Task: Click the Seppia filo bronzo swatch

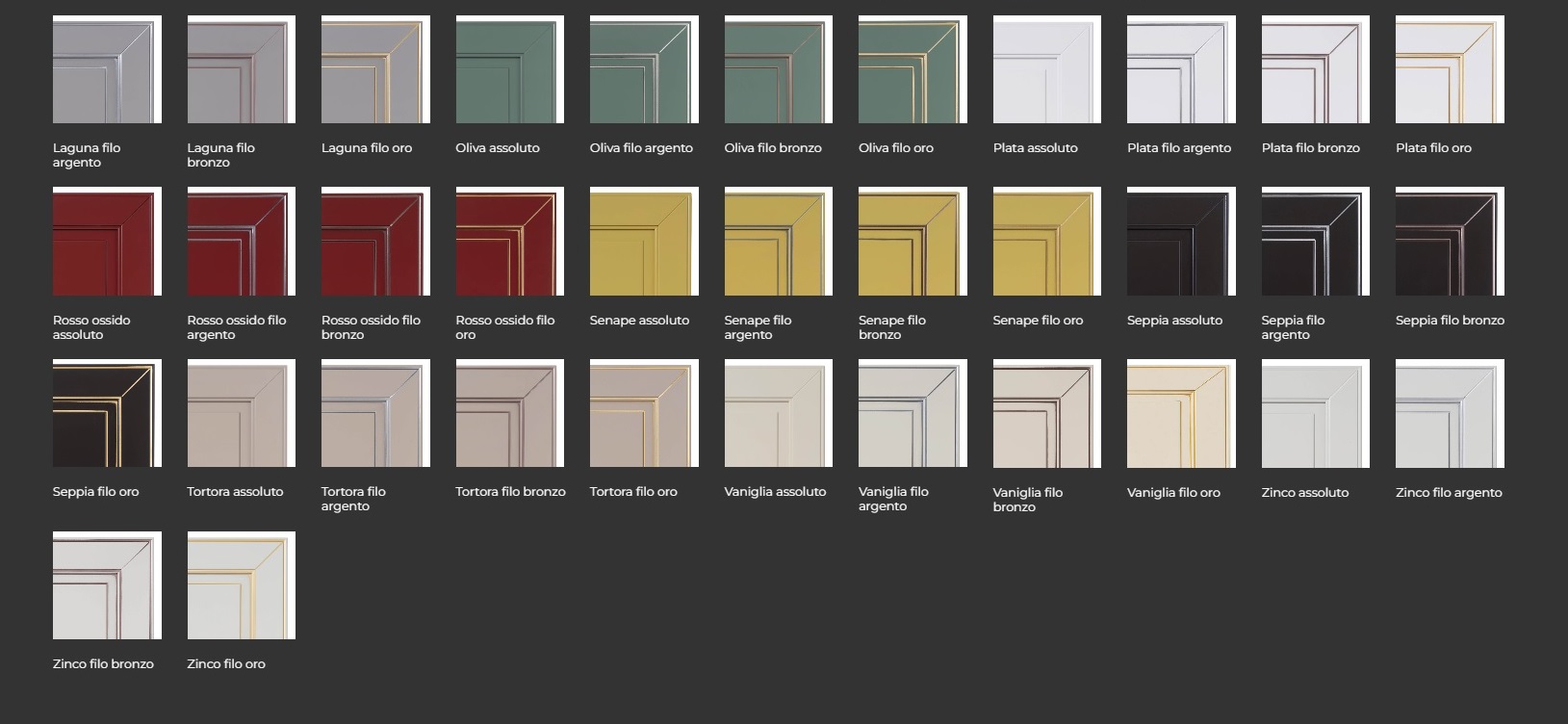Action: pos(1450,242)
